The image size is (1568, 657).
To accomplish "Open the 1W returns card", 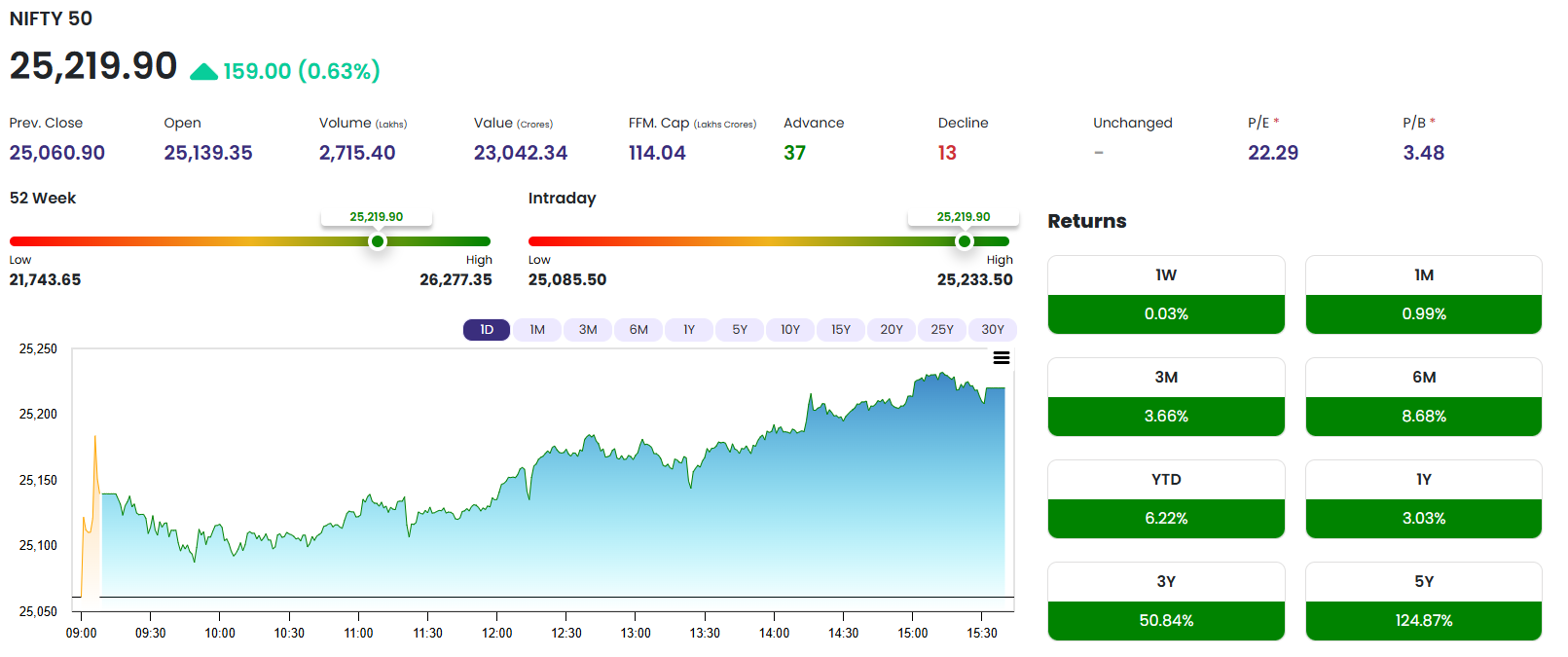I will [x=1166, y=295].
